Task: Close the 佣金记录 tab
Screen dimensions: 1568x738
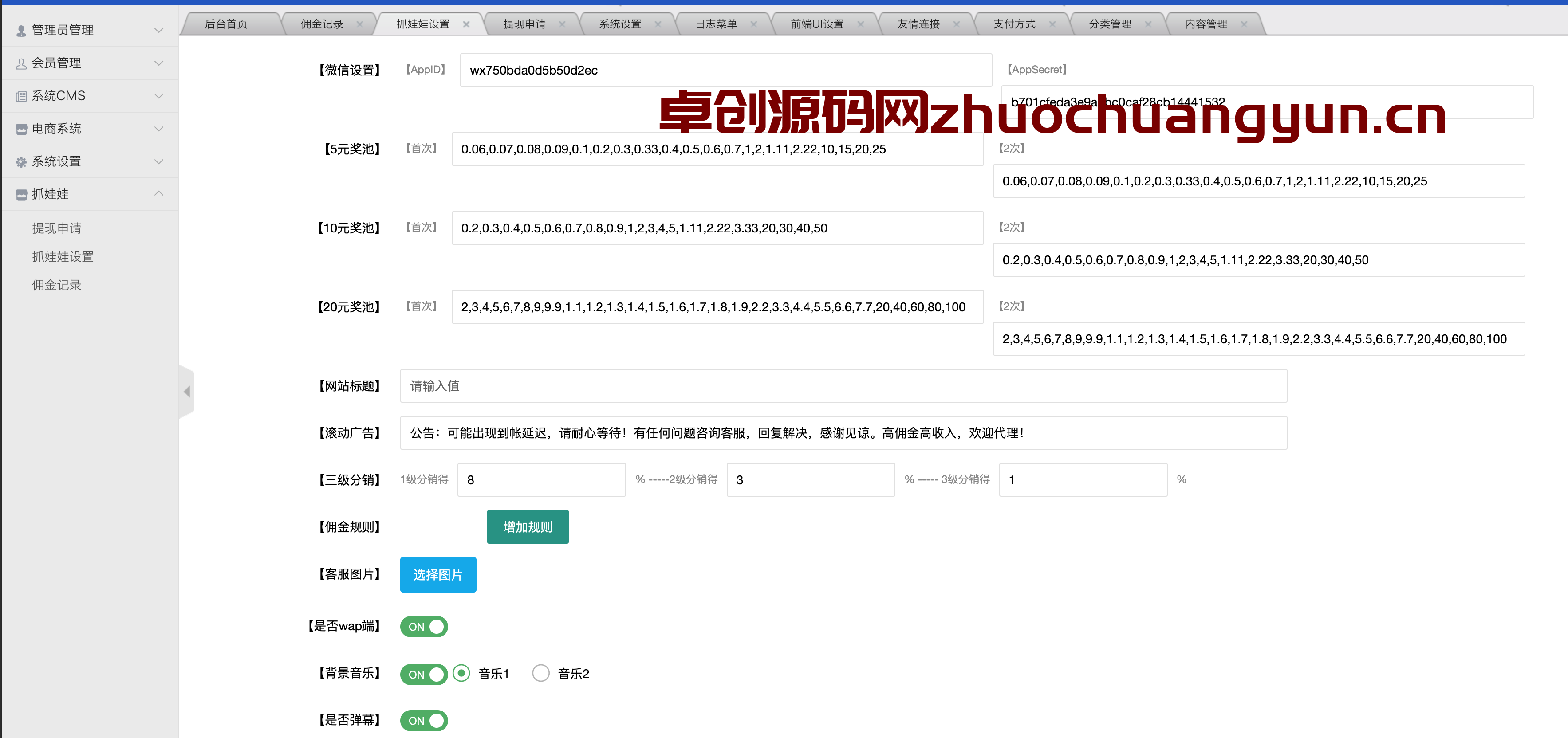Action: coord(360,24)
